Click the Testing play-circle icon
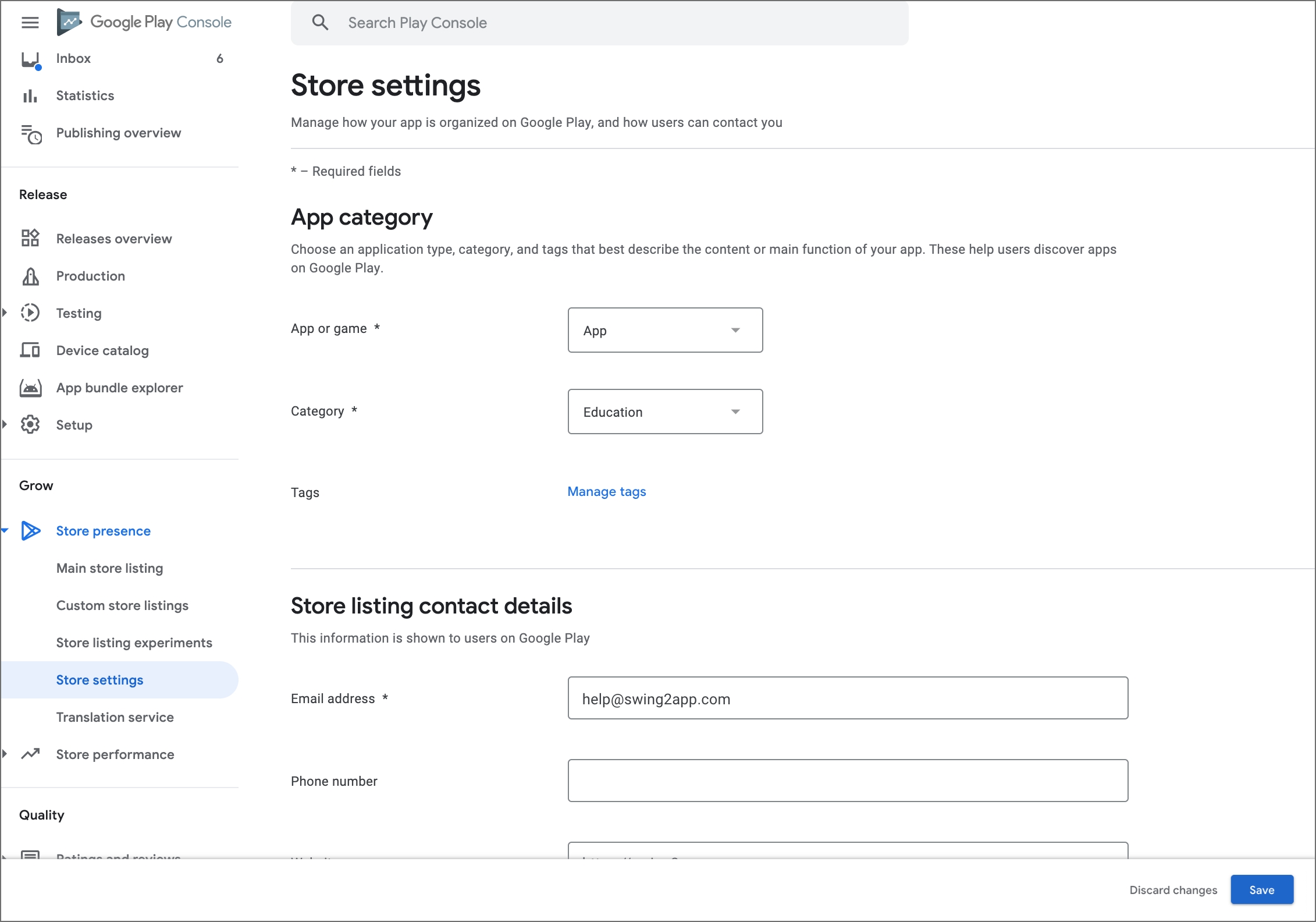Screen dimensions: 1316x922 click(30, 313)
